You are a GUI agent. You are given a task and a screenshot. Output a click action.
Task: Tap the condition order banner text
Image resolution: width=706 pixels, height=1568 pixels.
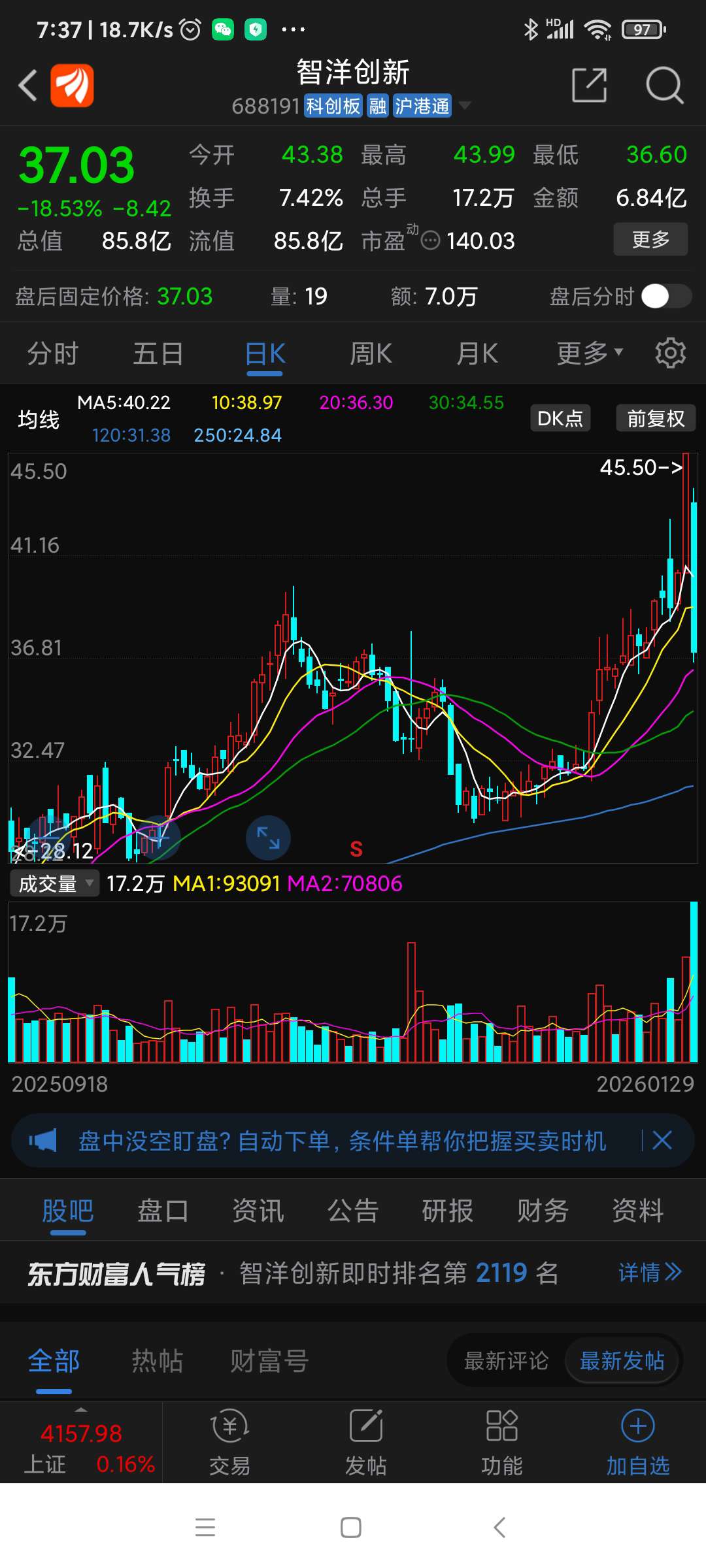342,1141
